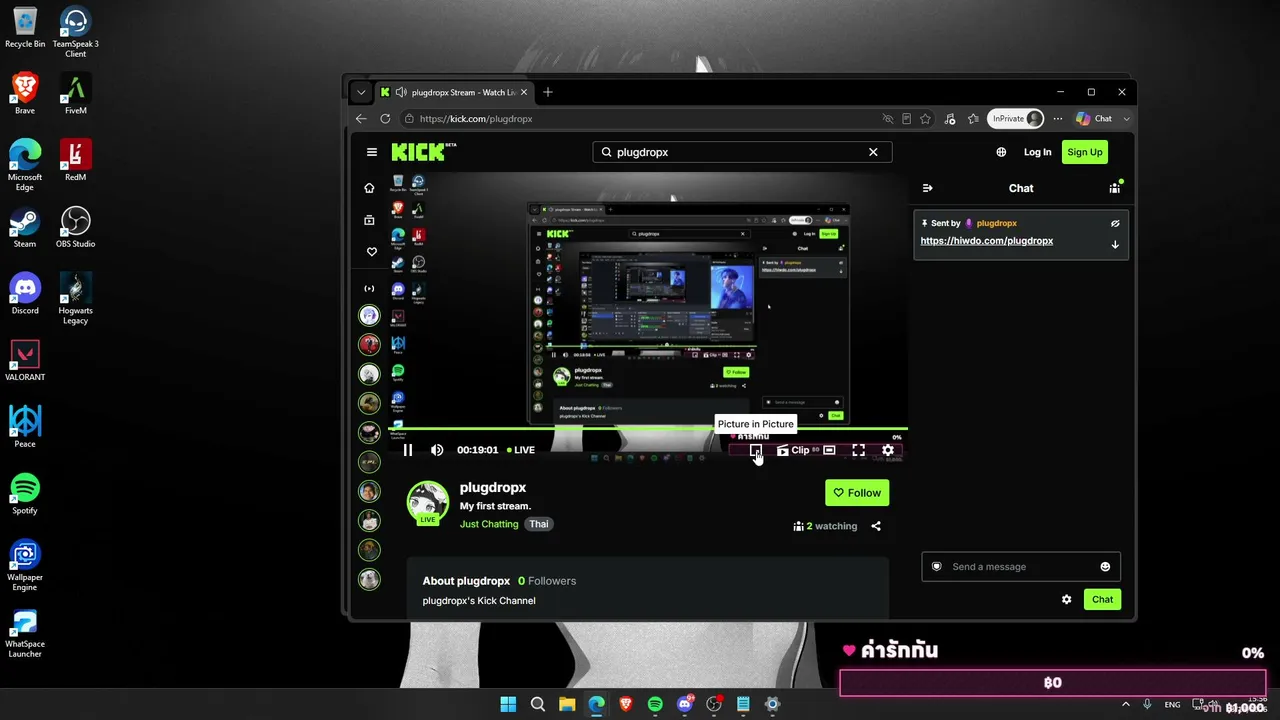Open Edge settings and more menu
This screenshot has width=1280, height=720.
[x=1058, y=119]
